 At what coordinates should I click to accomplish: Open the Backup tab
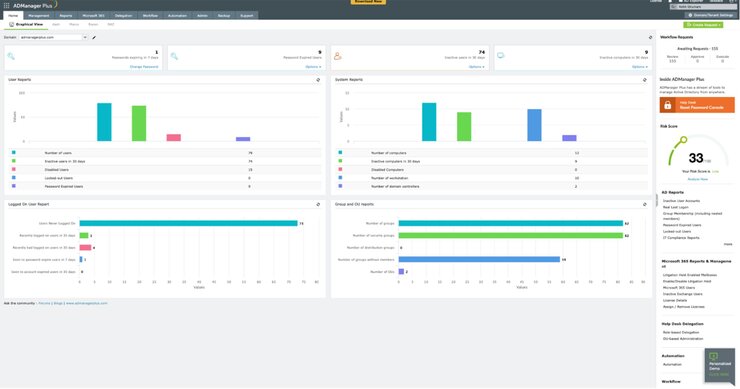pyautogui.click(x=224, y=16)
